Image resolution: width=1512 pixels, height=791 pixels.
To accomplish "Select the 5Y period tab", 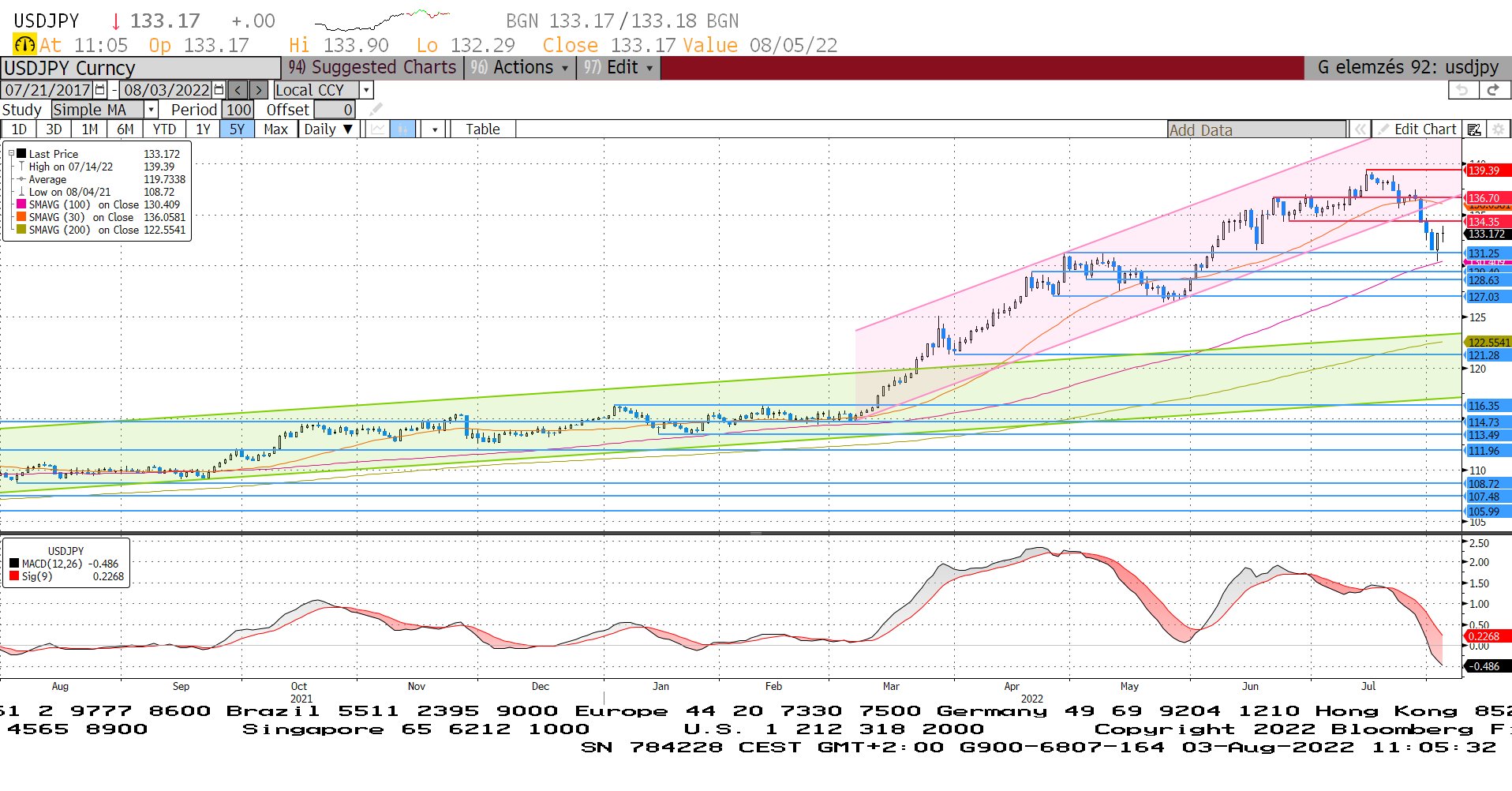I will pyautogui.click(x=237, y=129).
